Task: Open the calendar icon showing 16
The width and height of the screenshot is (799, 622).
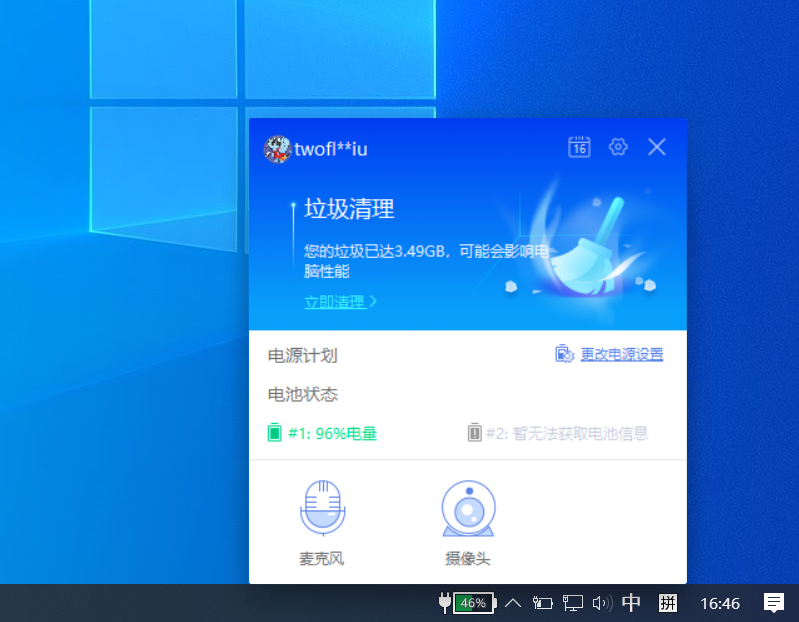Action: 579,147
